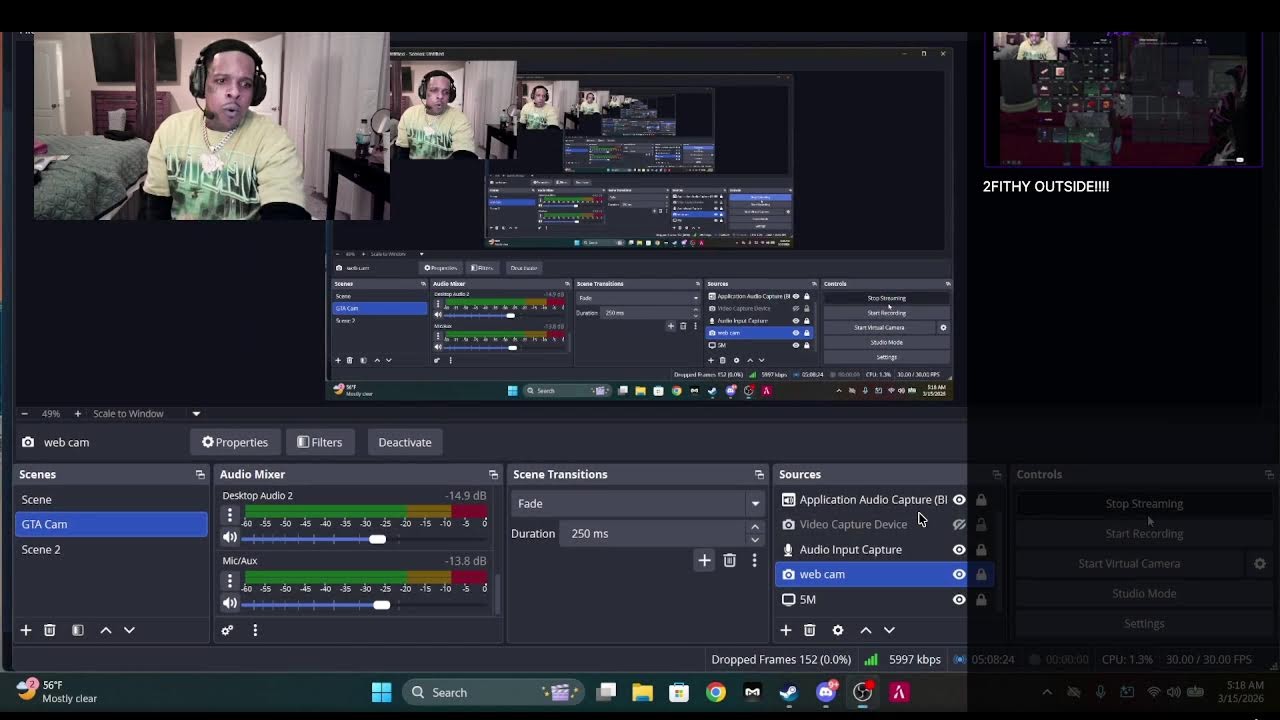
Task: Add a new scene with the plus icon in Scenes
Action: coord(26,630)
